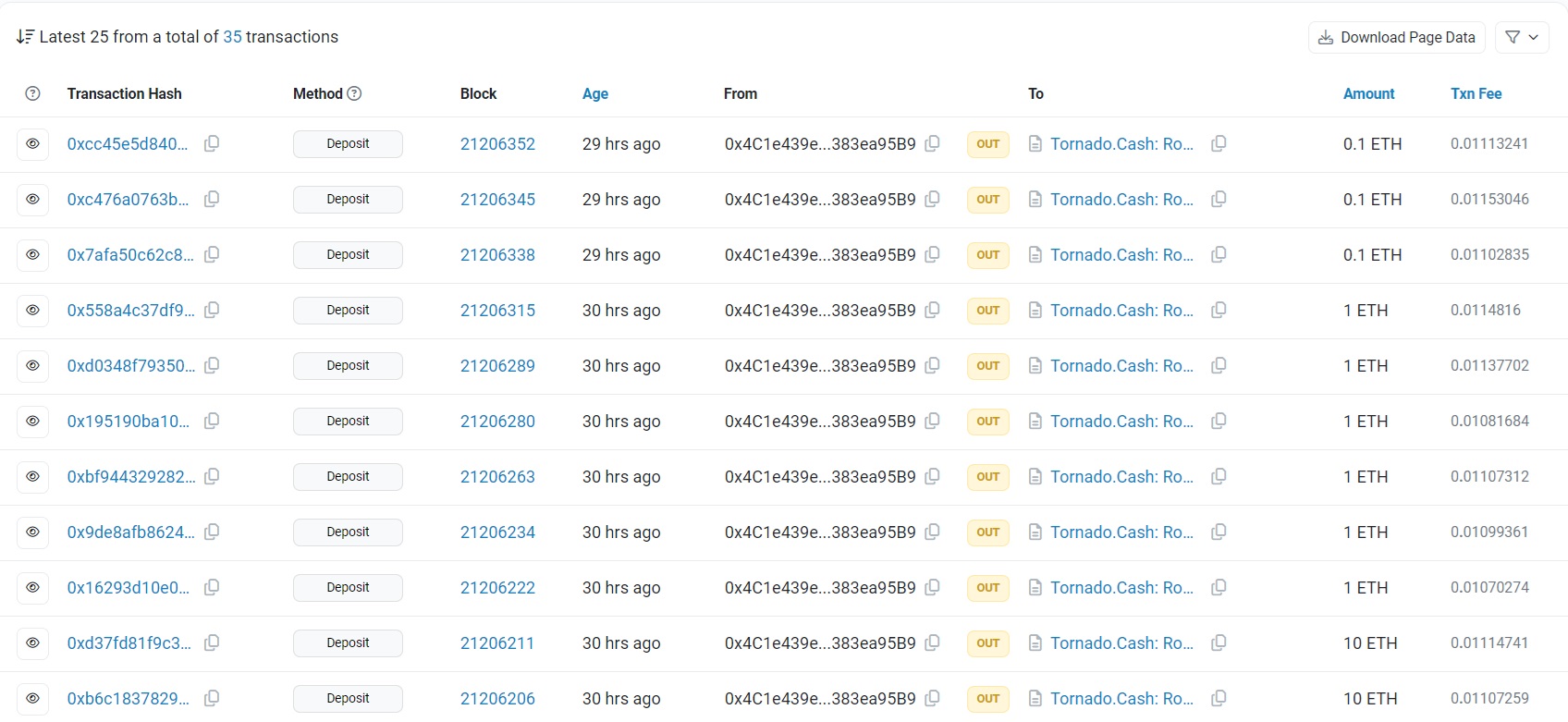The width and height of the screenshot is (1568, 722).
Task: Switch the Age column header format
Action: 595,93
